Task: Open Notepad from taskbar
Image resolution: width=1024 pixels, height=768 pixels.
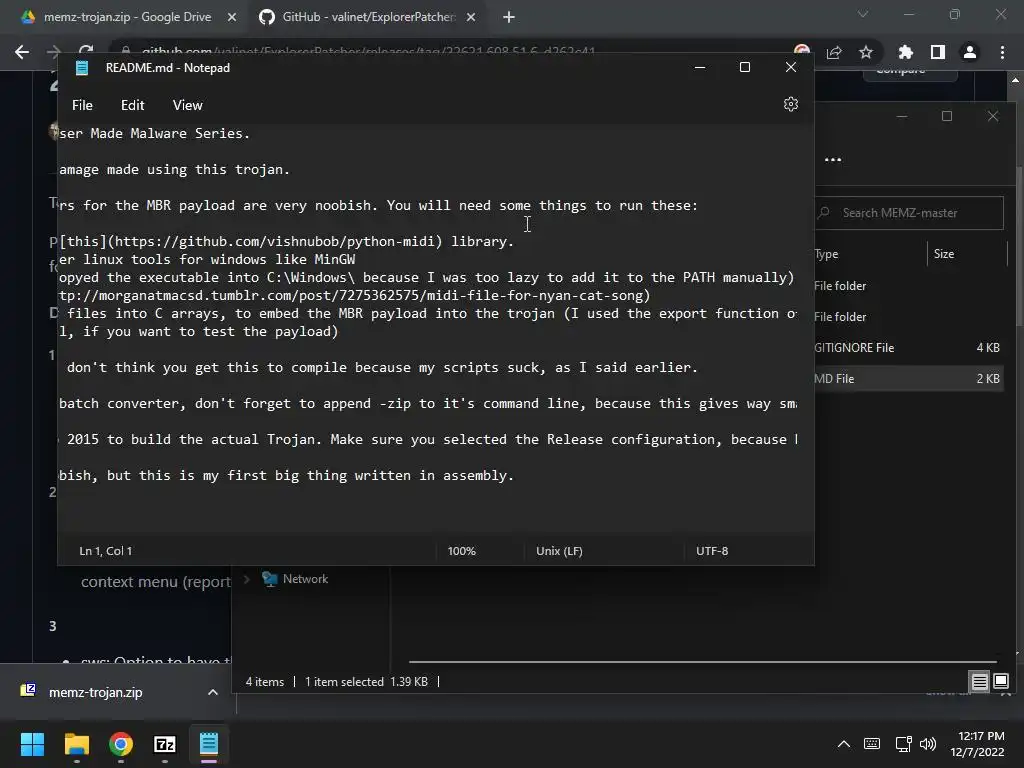Action: pyautogui.click(x=209, y=744)
